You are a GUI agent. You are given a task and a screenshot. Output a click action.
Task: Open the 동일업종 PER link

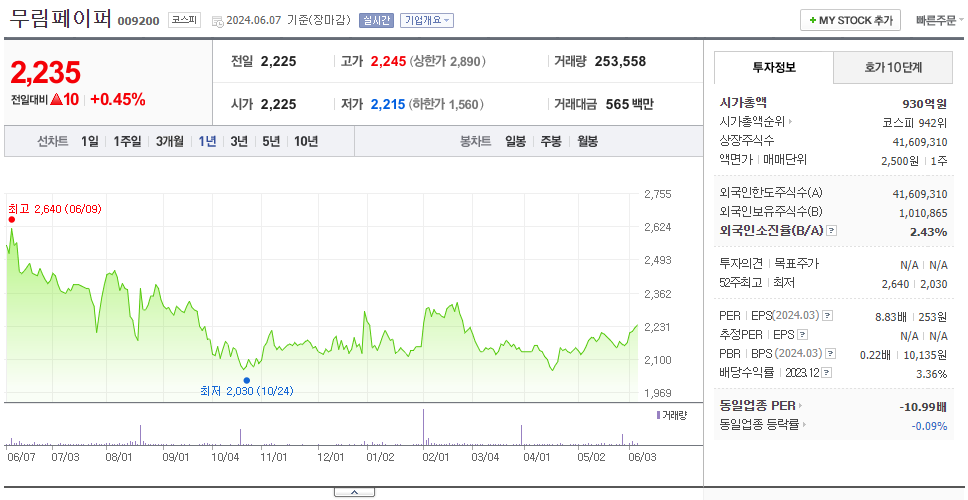coord(757,406)
